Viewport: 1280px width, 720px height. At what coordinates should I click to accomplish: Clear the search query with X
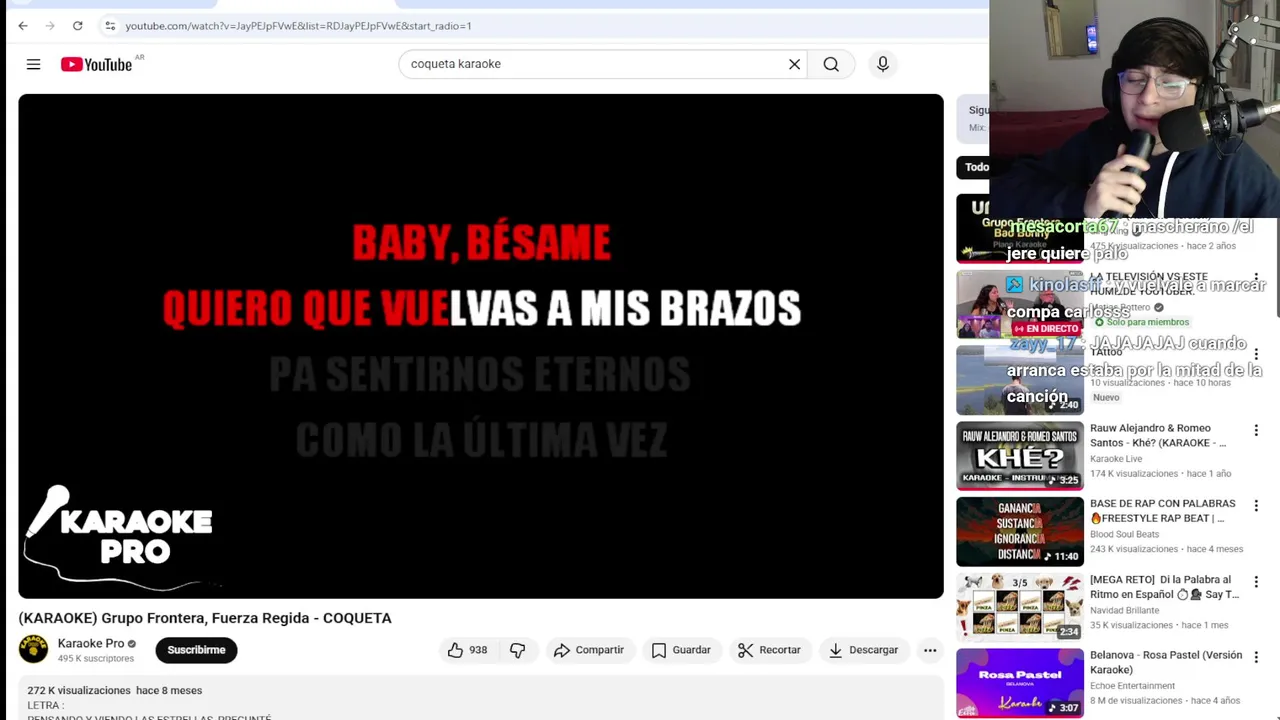coord(794,64)
